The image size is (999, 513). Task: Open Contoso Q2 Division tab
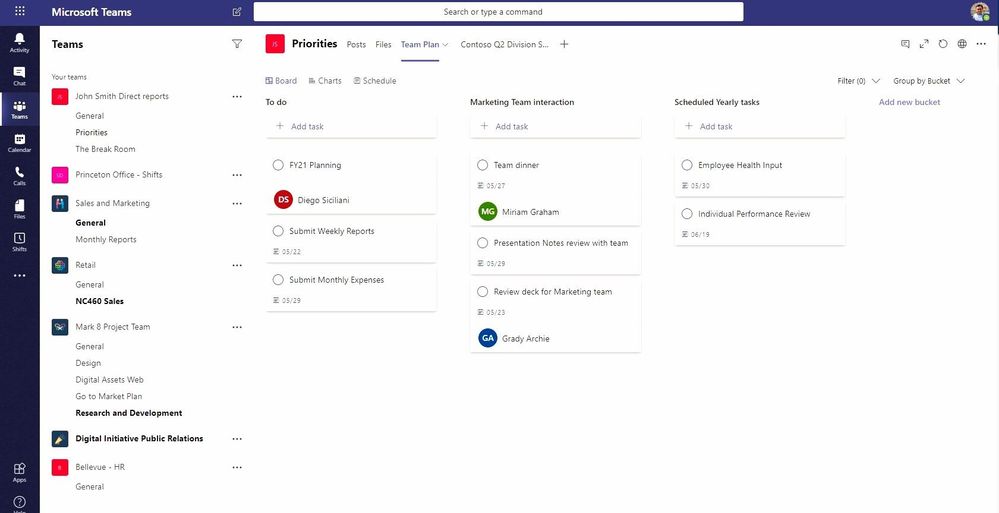point(505,45)
